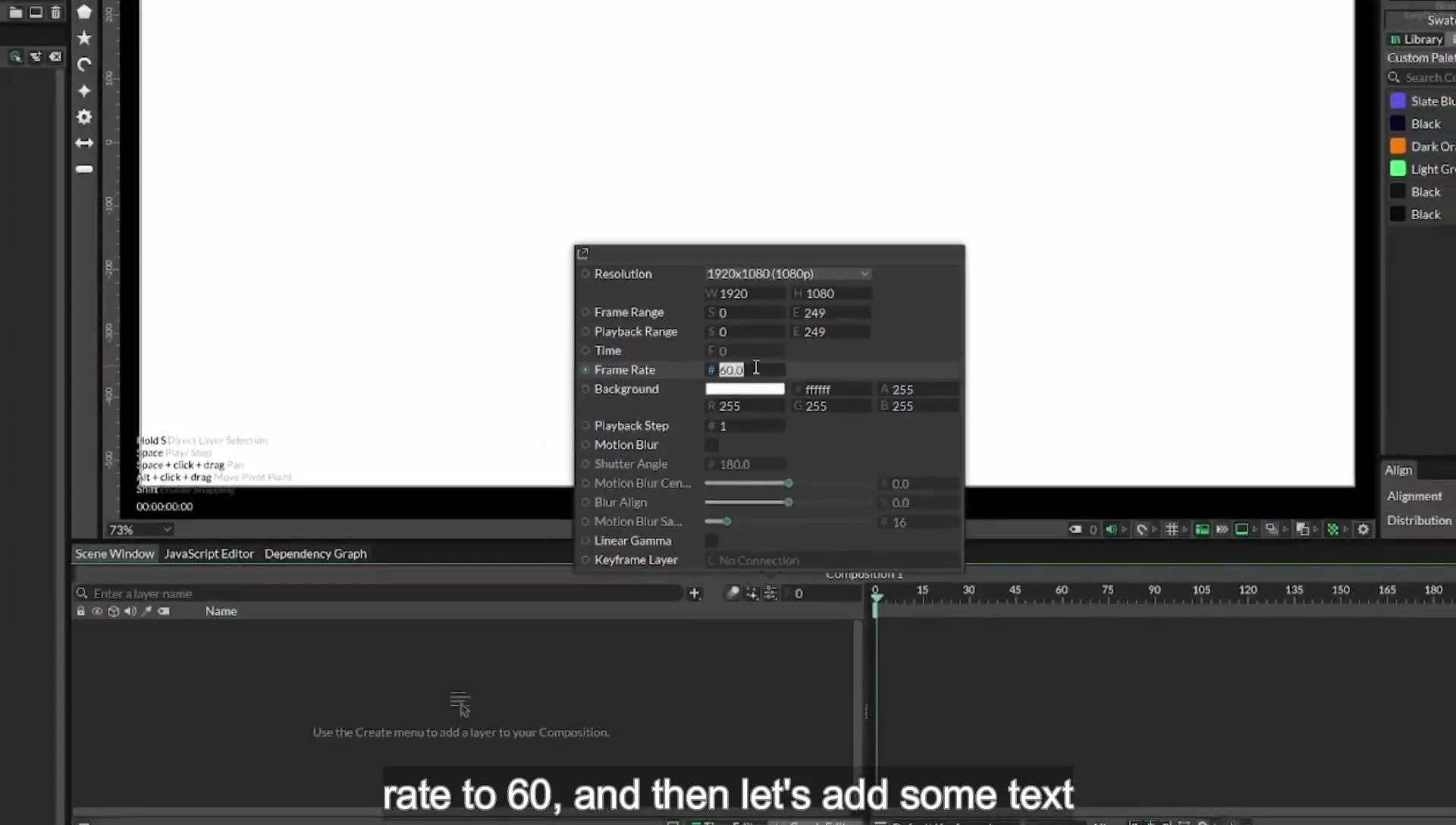Click the clear tag-with-X icon
This screenshot has width=1456, height=825.
pyautogui.click(x=55, y=57)
